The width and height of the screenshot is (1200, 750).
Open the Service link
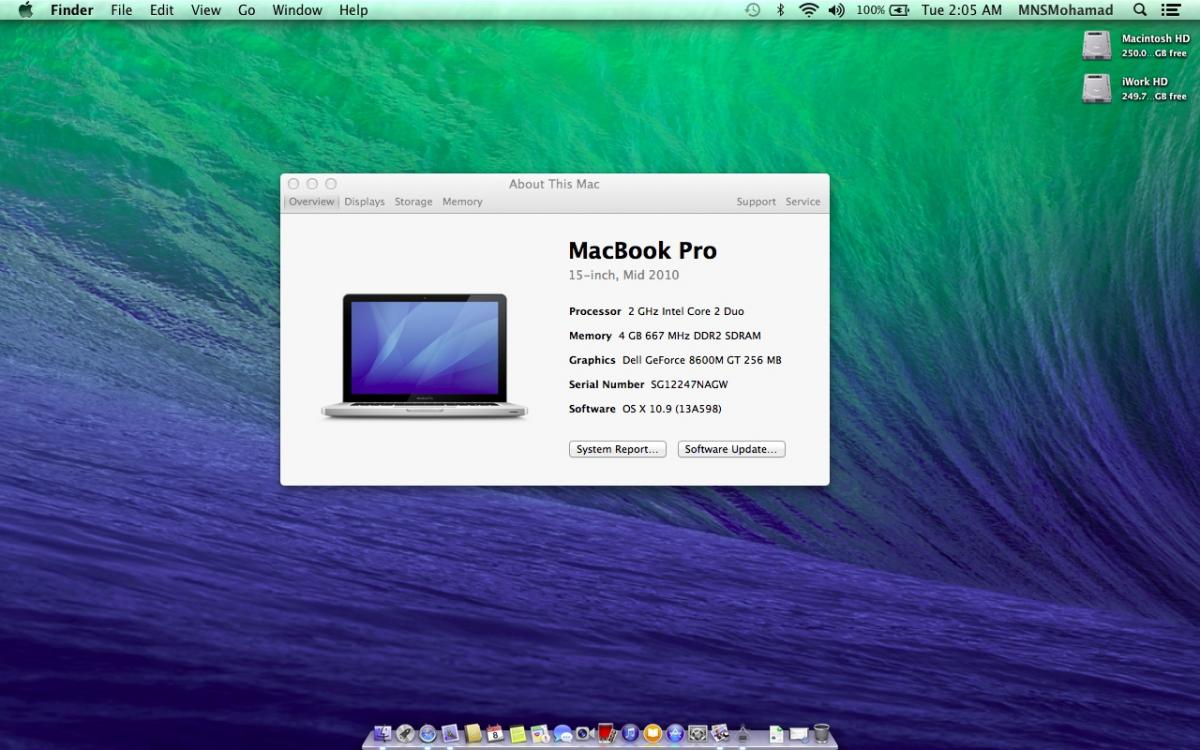803,202
